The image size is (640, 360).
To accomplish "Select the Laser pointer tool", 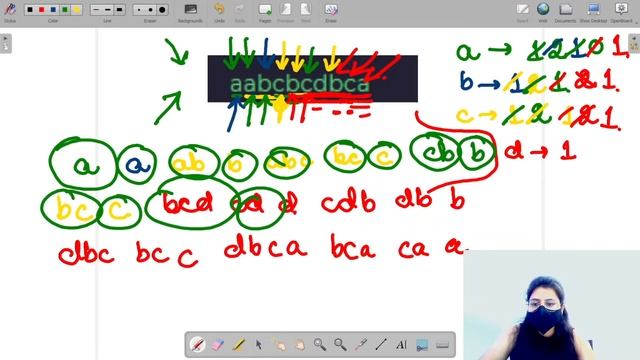I will pos(361,345).
